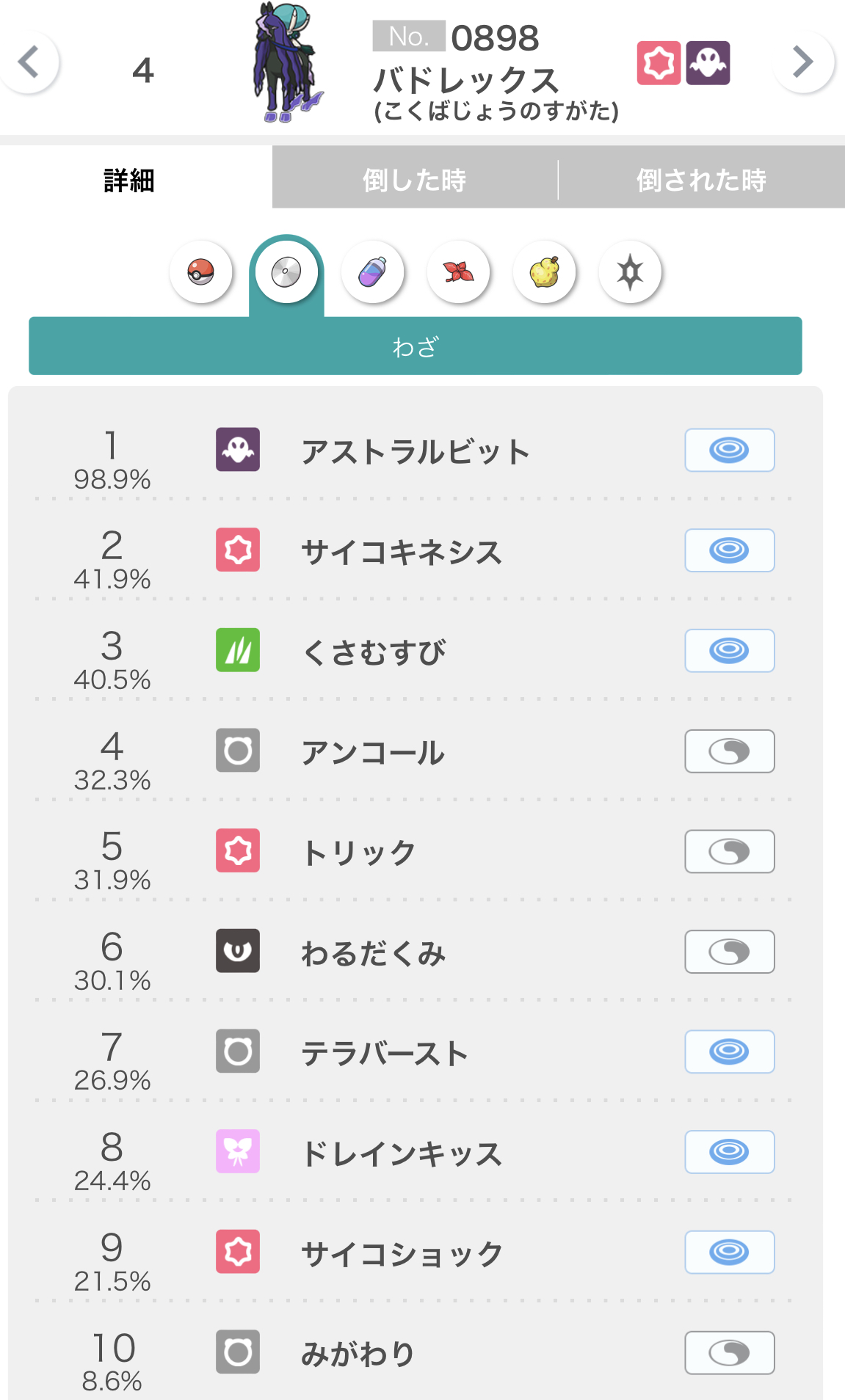Viewport: 845px width, 1400px height.
Task: Open the くさむすび move entry
Action: click(x=374, y=652)
